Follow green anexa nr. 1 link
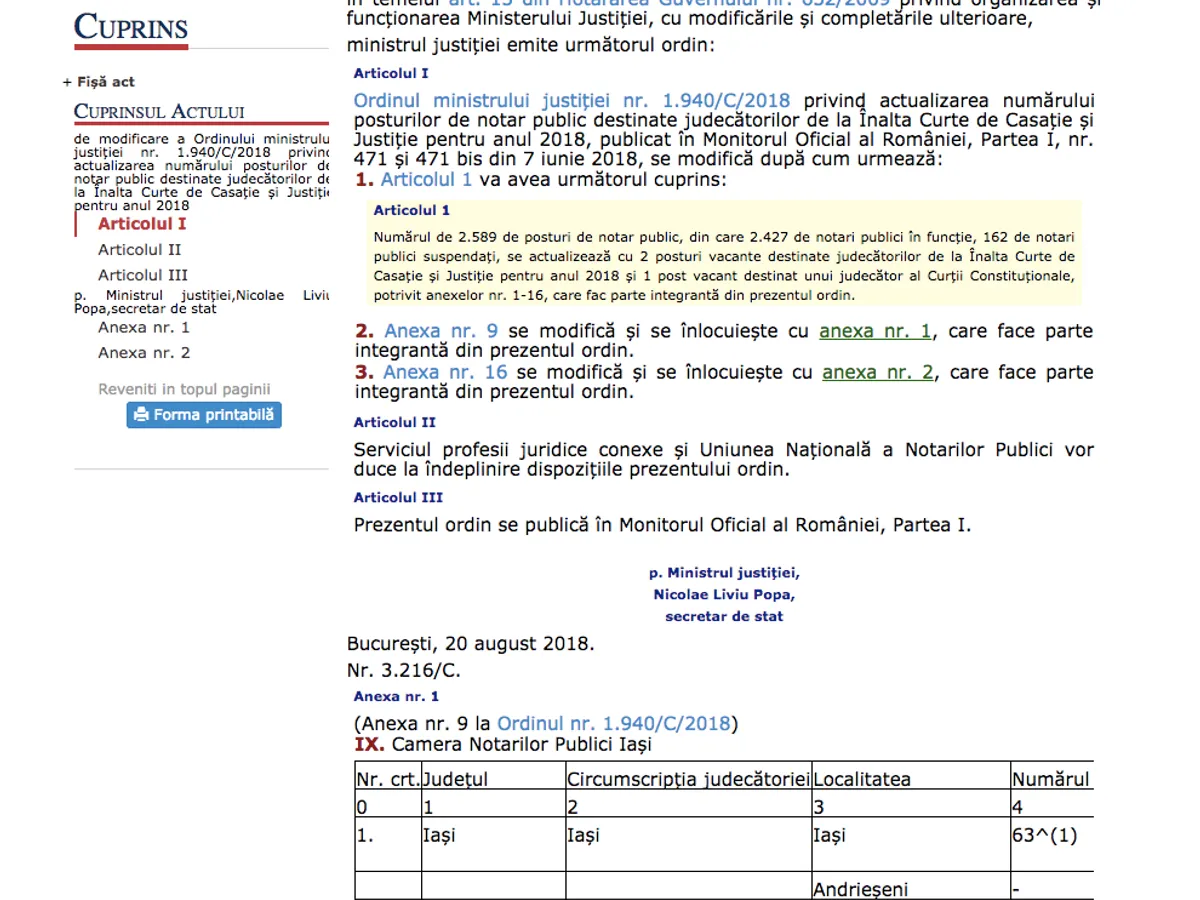The width and height of the screenshot is (1200, 900). coord(875,331)
